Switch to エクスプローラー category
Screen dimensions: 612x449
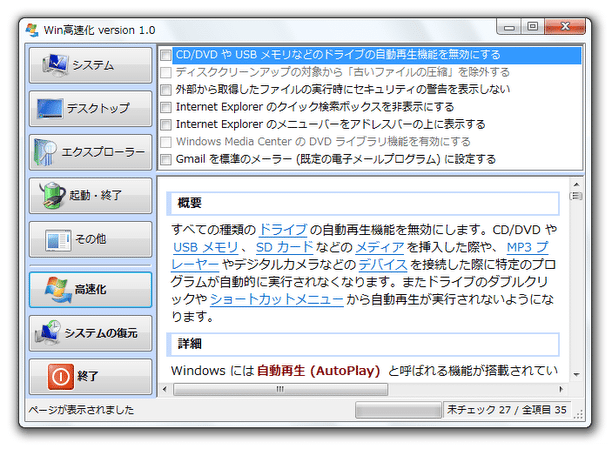[x=91, y=152]
